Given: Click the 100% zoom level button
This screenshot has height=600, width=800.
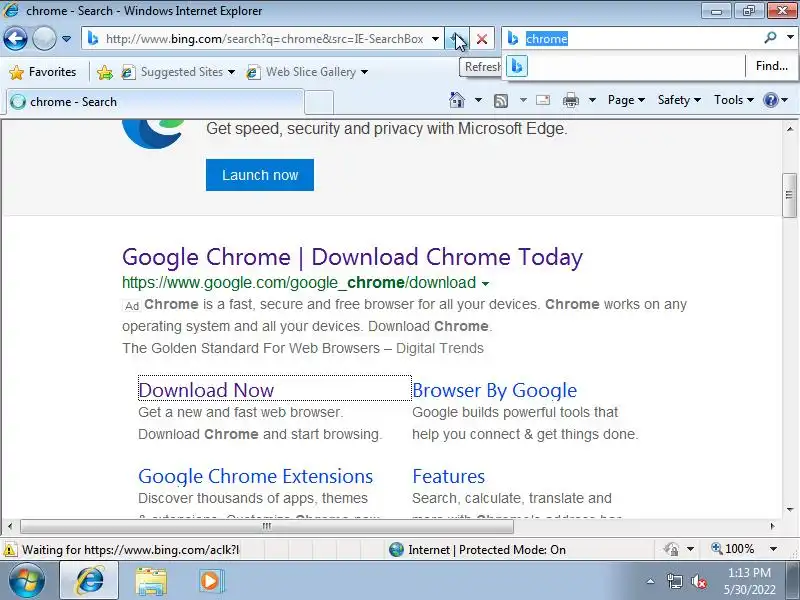Looking at the screenshot, I should click(x=732, y=549).
